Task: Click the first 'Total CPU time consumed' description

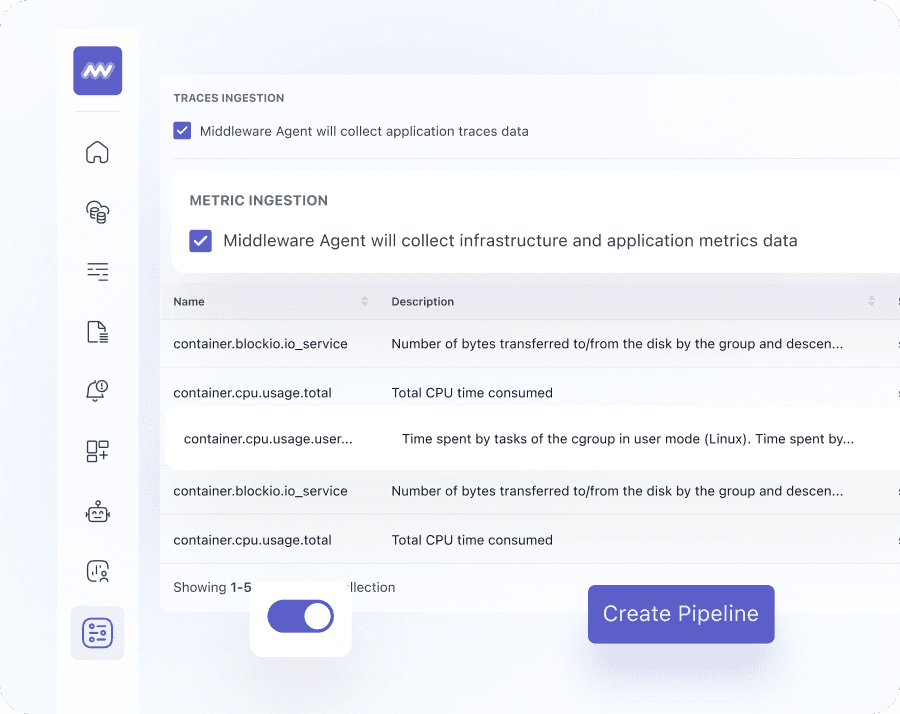Action: [472, 393]
